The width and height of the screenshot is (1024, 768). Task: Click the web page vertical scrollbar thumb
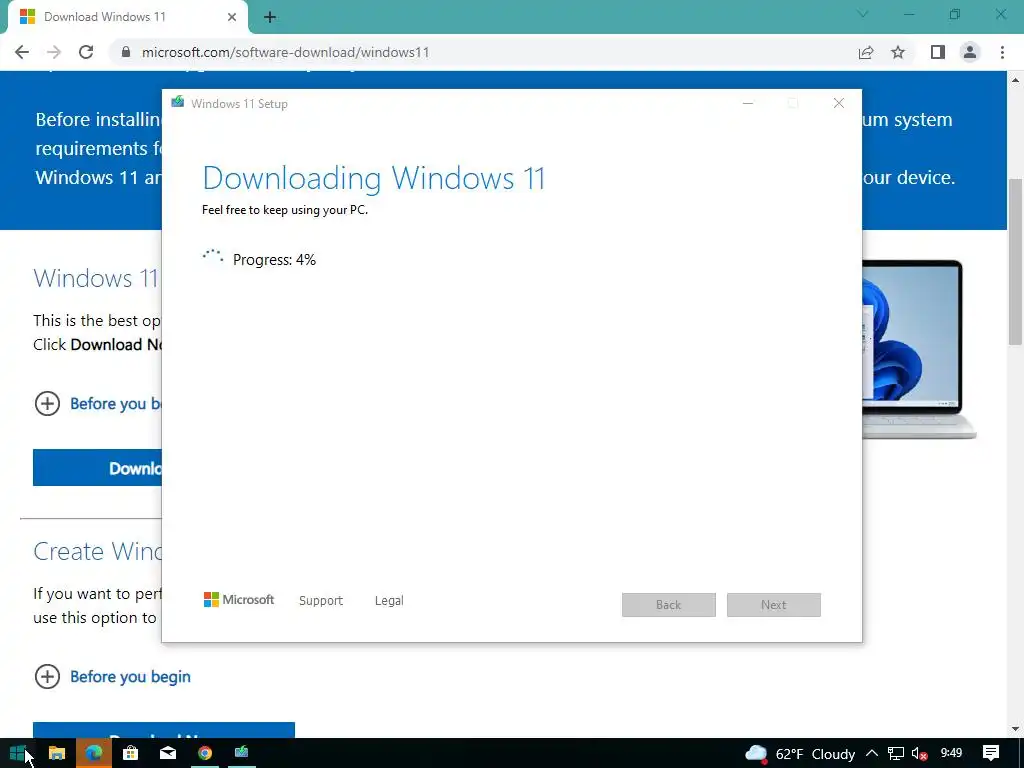(1016, 261)
